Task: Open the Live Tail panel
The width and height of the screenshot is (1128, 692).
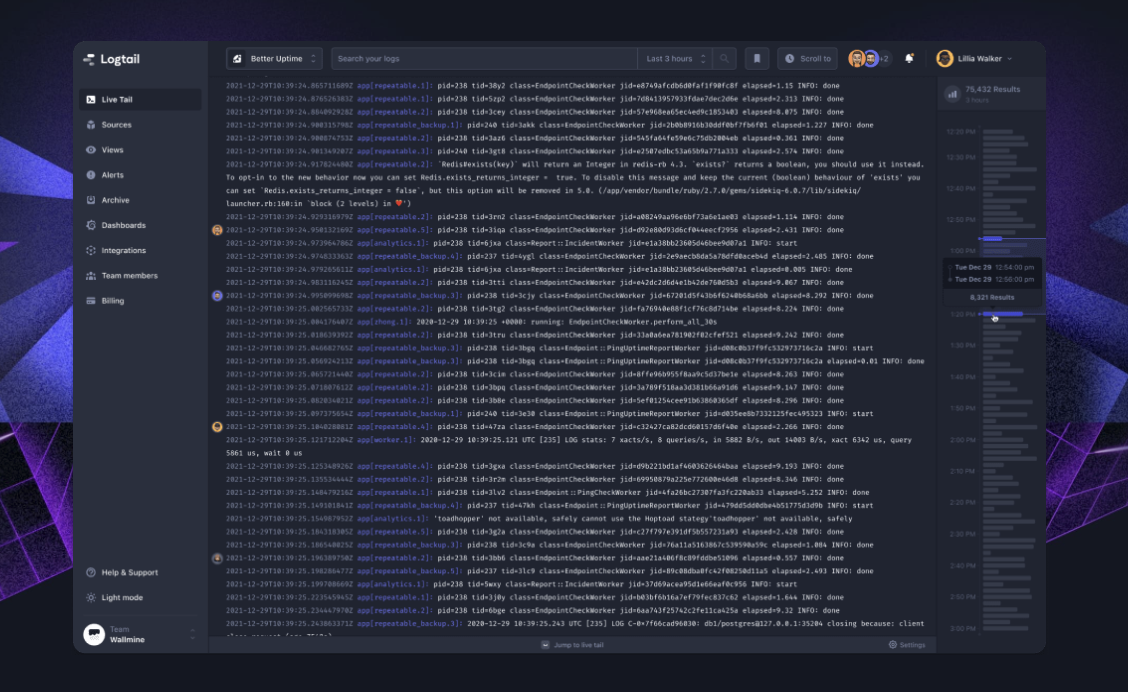Action: click(x=119, y=98)
